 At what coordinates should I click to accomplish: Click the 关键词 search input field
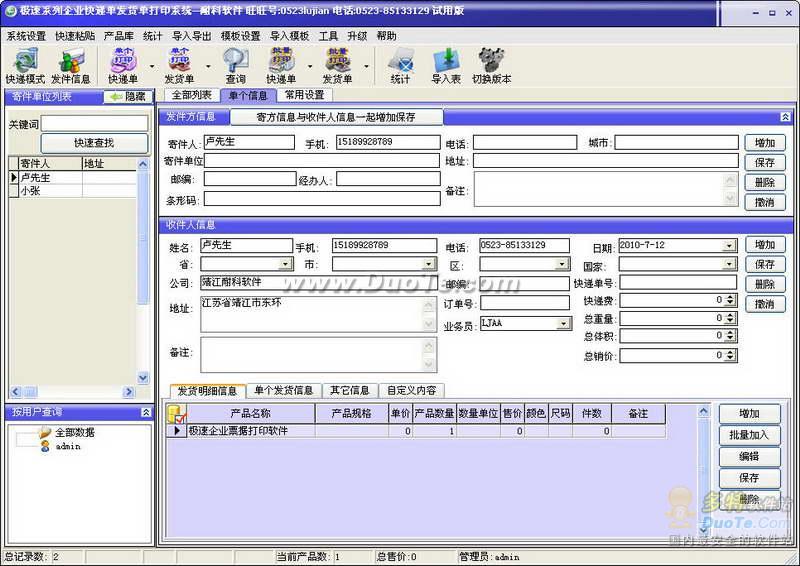[x=94, y=123]
